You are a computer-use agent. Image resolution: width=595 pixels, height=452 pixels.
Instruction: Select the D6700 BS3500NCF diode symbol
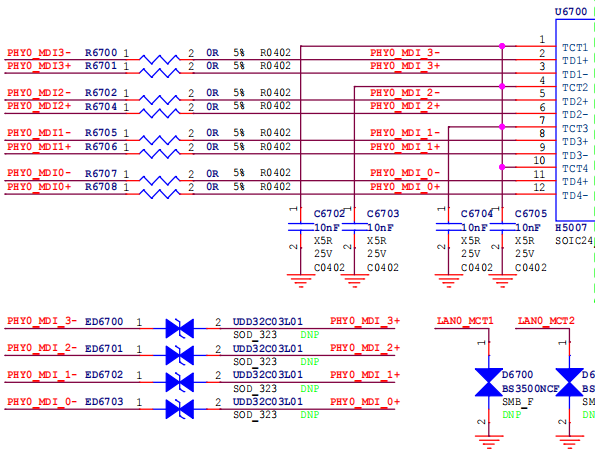[489, 382]
